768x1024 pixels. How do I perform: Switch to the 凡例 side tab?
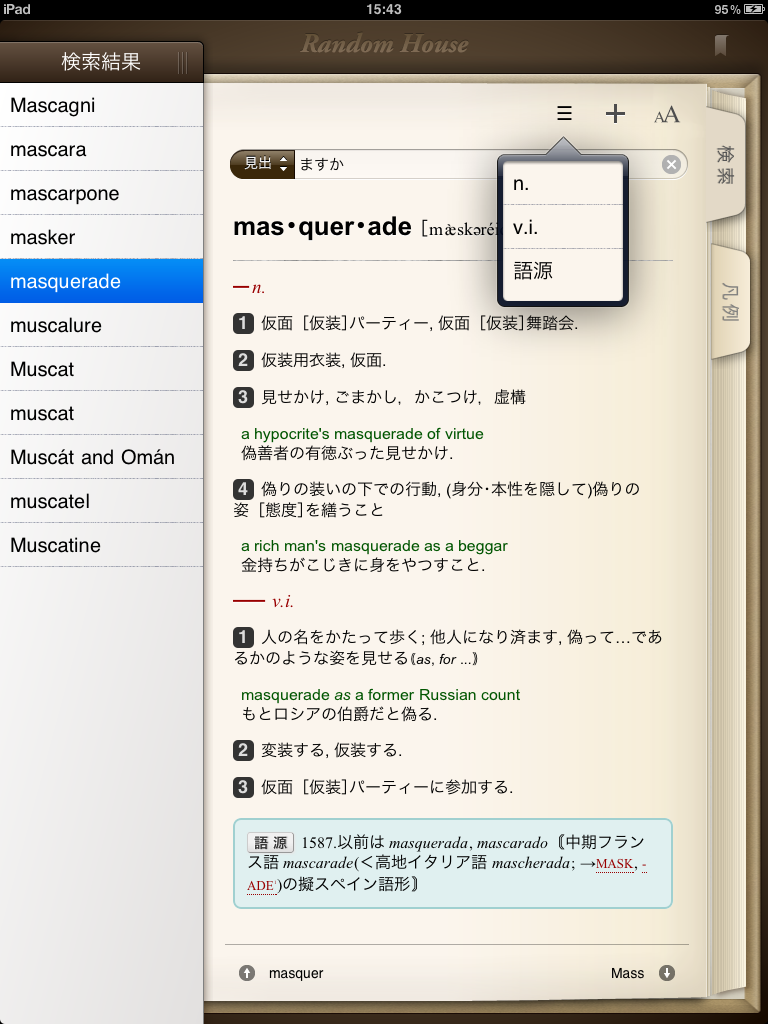tap(729, 302)
